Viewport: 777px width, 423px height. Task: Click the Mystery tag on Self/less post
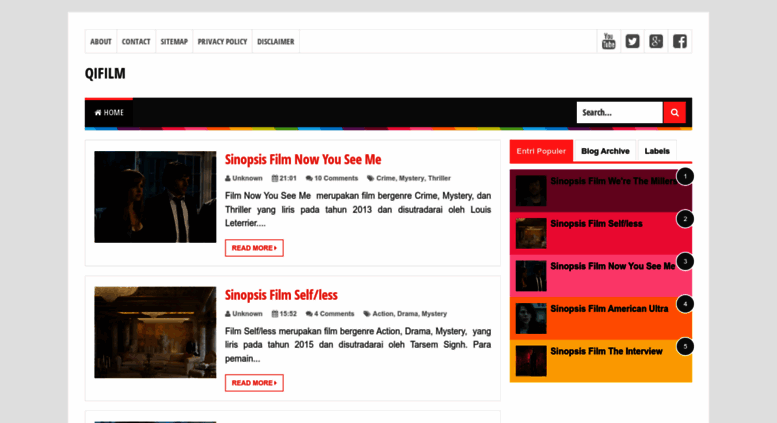(x=434, y=314)
